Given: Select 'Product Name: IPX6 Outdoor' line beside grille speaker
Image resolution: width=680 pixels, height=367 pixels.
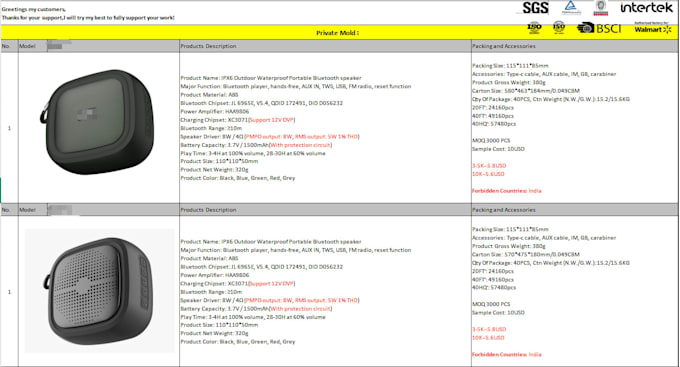Looking at the screenshot, I should pyautogui.click(x=271, y=242).
